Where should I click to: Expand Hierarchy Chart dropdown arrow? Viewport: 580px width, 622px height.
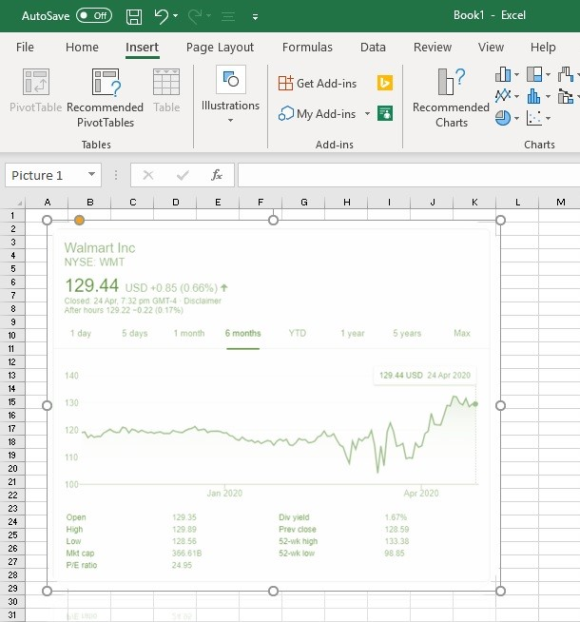[548, 75]
